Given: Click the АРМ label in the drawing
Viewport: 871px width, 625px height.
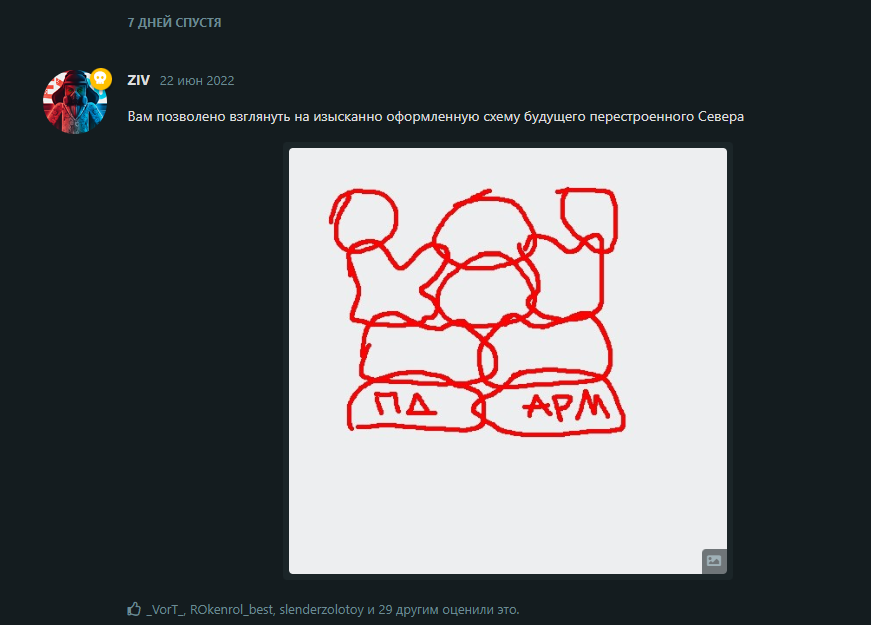Looking at the screenshot, I should tap(566, 406).
